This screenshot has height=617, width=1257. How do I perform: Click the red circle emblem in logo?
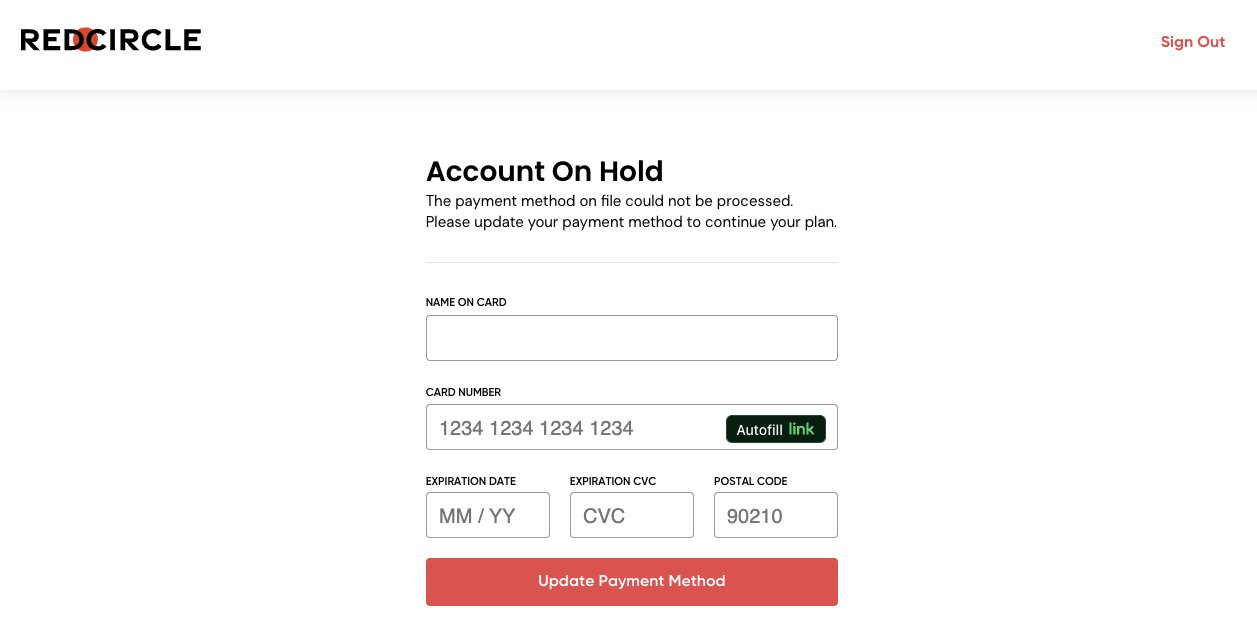87,40
